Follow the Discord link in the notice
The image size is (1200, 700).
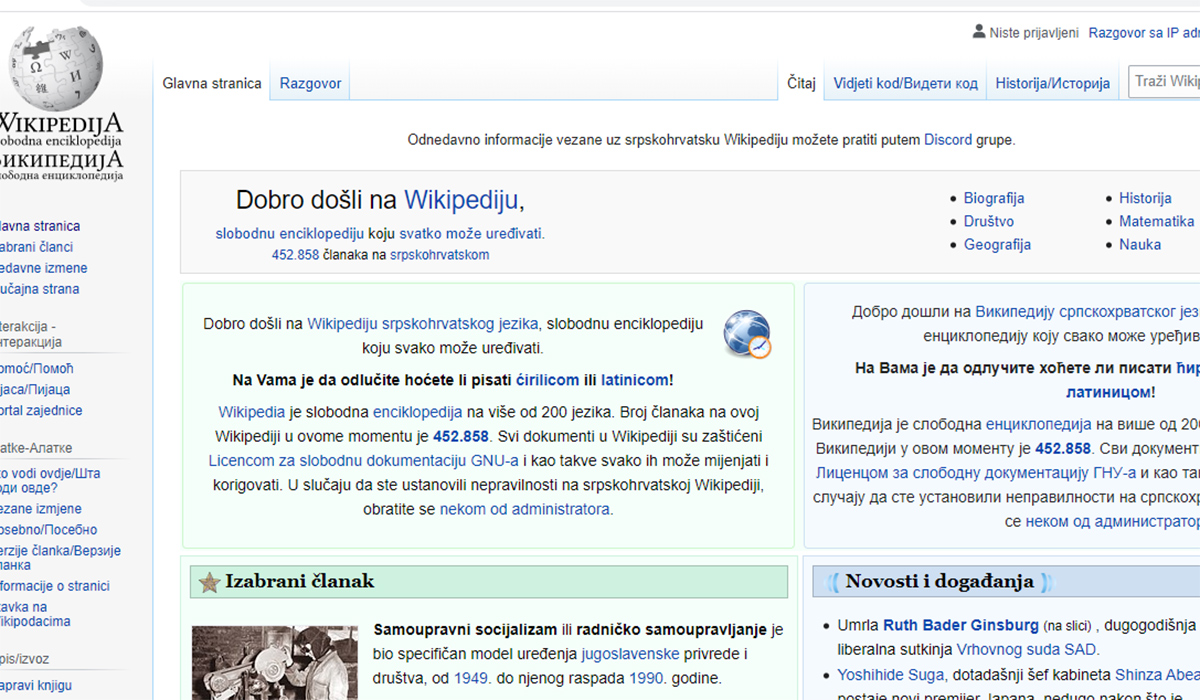(x=948, y=140)
